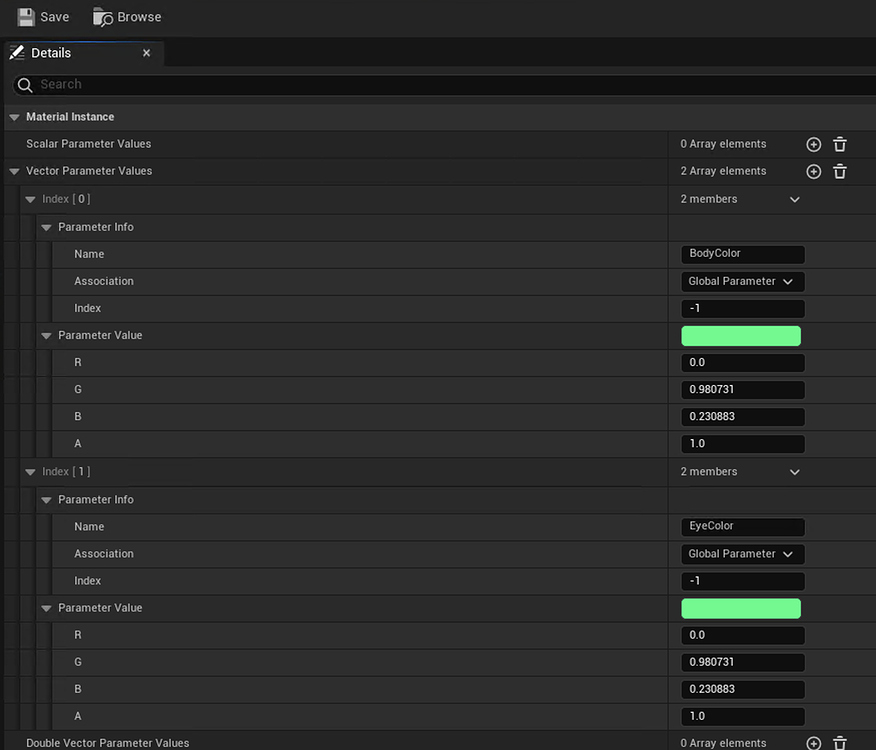Click the search magnifying glass icon
This screenshot has height=750, width=876.
(24, 84)
